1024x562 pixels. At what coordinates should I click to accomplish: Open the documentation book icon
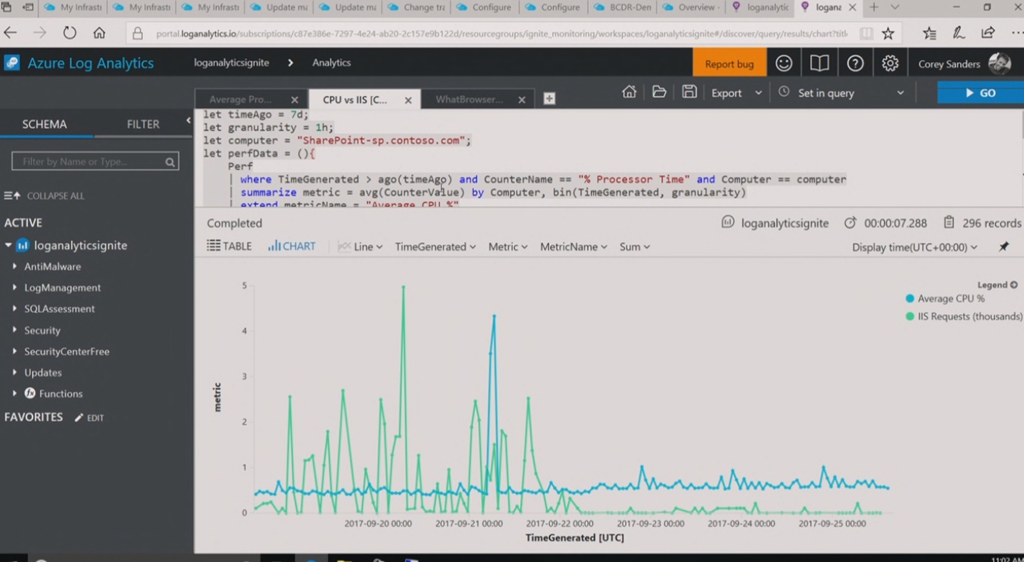[819, 64]
